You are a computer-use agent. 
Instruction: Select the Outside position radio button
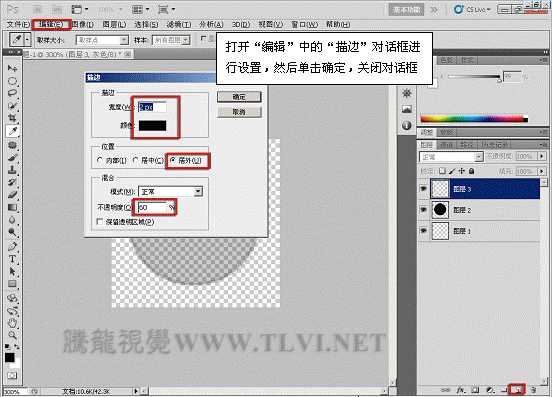point(172,160)
